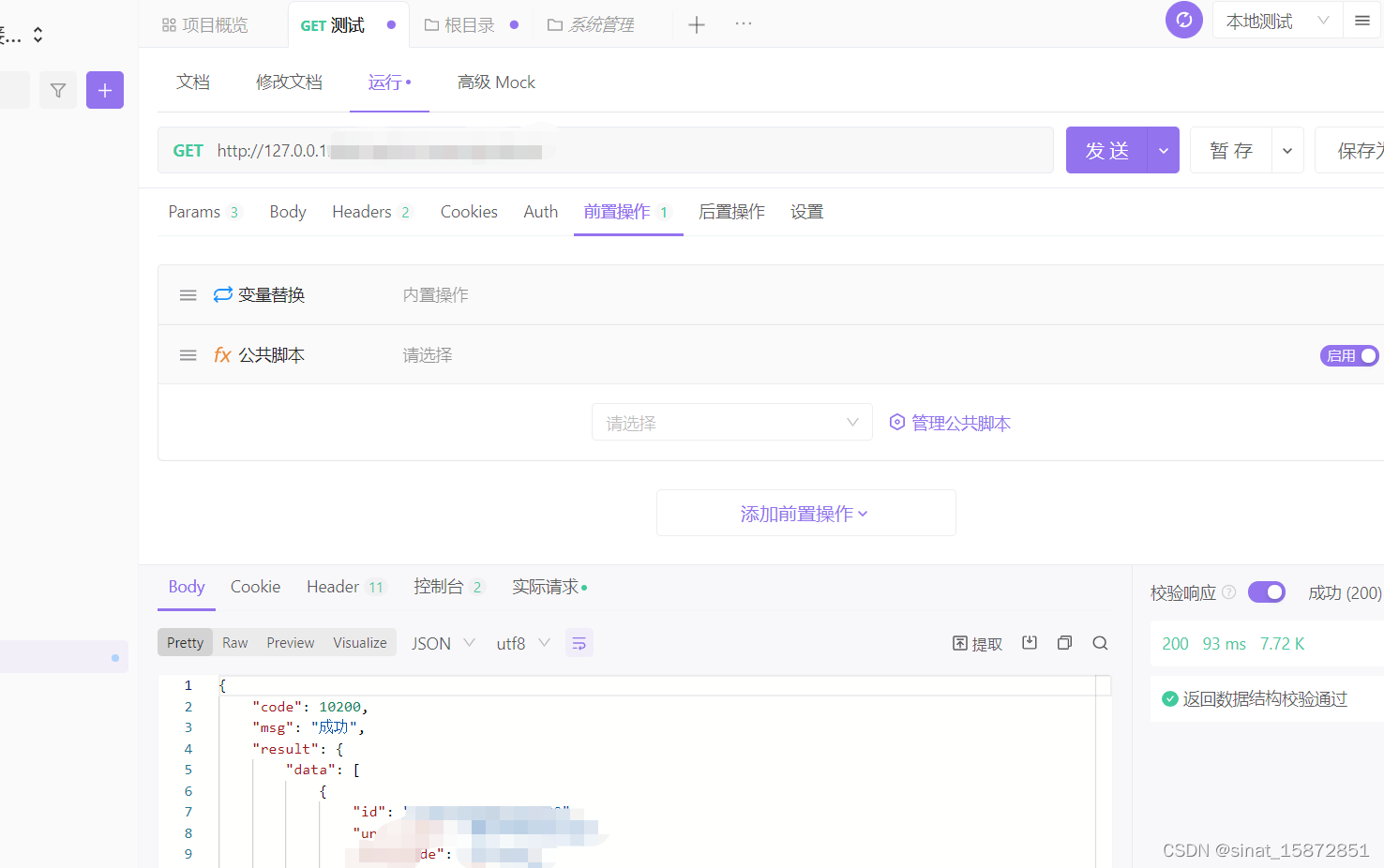This screenshot has width=1384, height=868.
Task: Click the 提取 extract button
Action: point(977,643)
